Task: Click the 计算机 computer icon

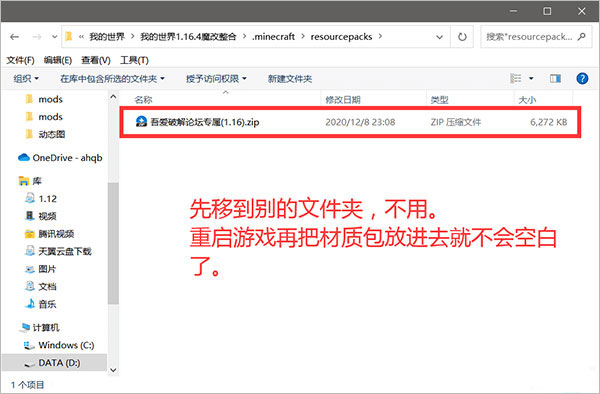Action: 24,327
